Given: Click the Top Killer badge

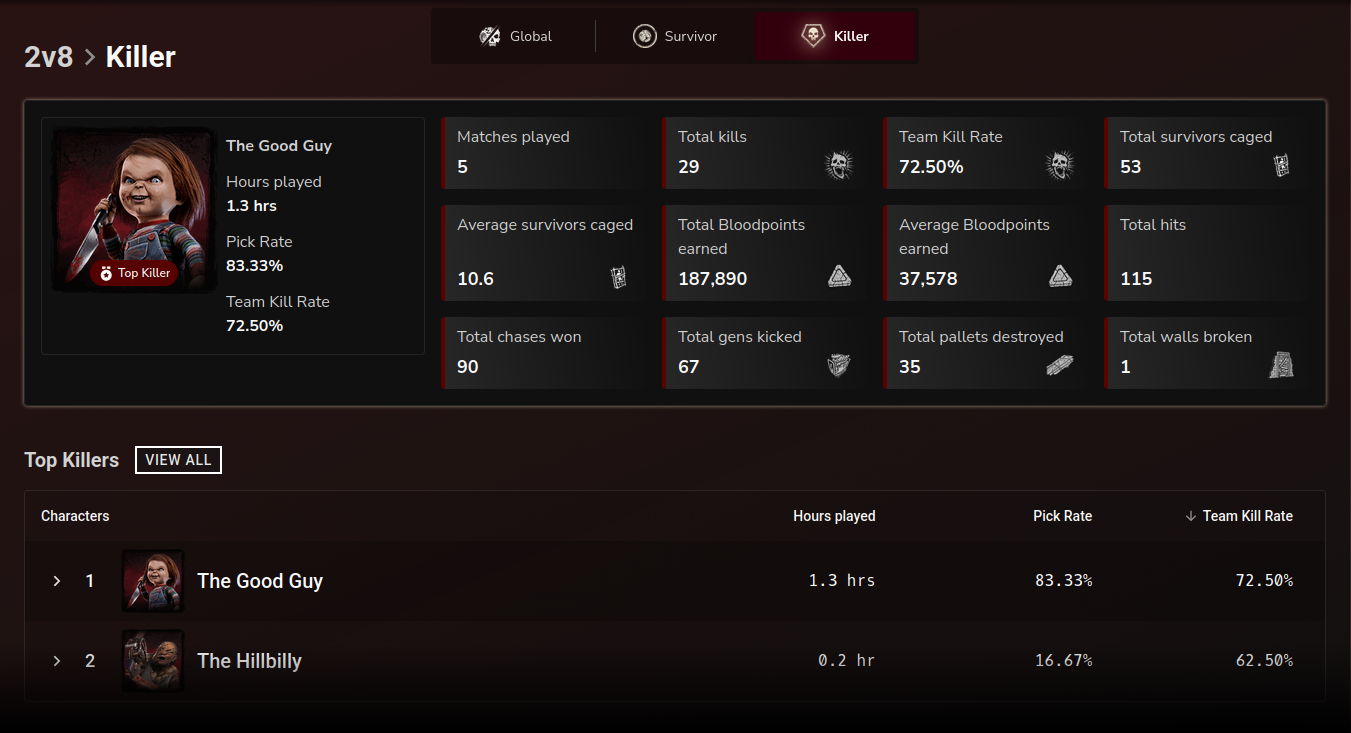Looking at the screenshot, I should tap(134, 273).
